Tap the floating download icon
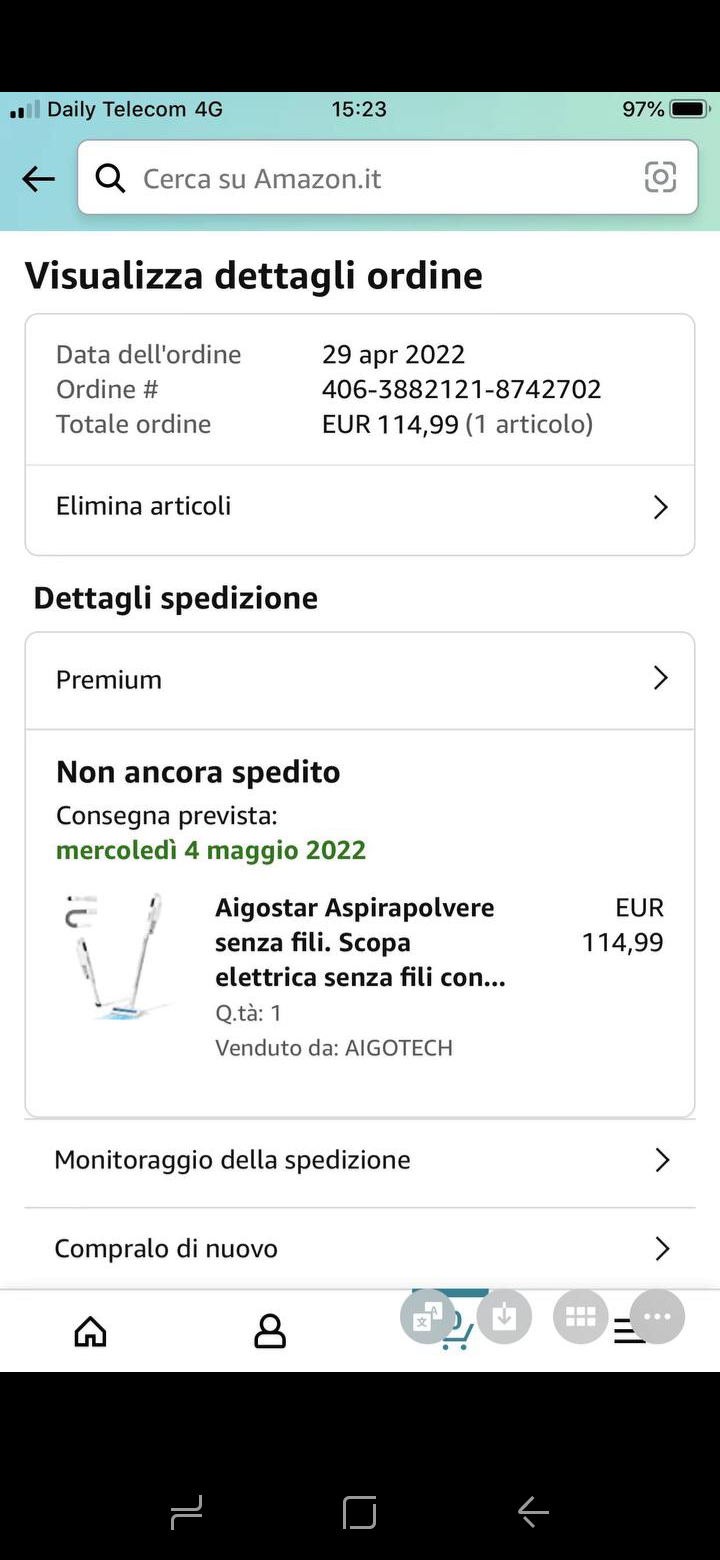The image size is (720, 1560). (x=504, y=1317)
